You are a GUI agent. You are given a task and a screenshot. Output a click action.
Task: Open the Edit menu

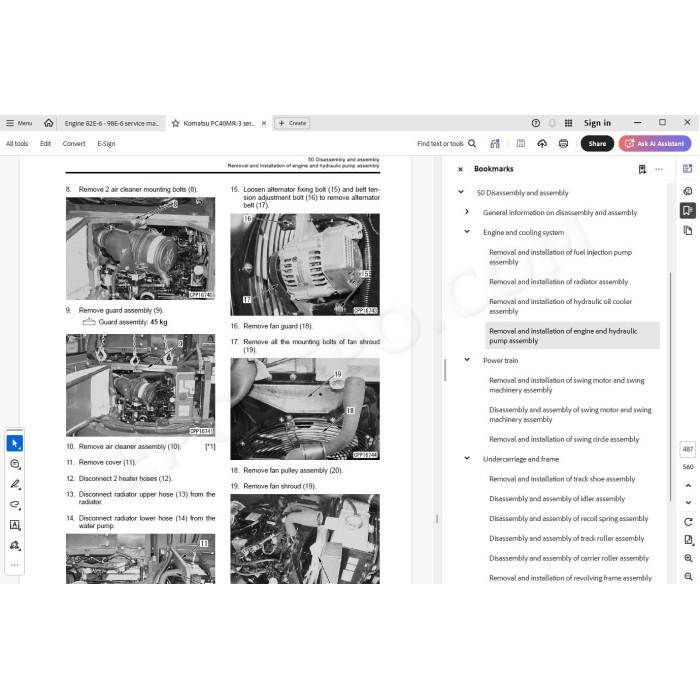click(x=45, y=144)
